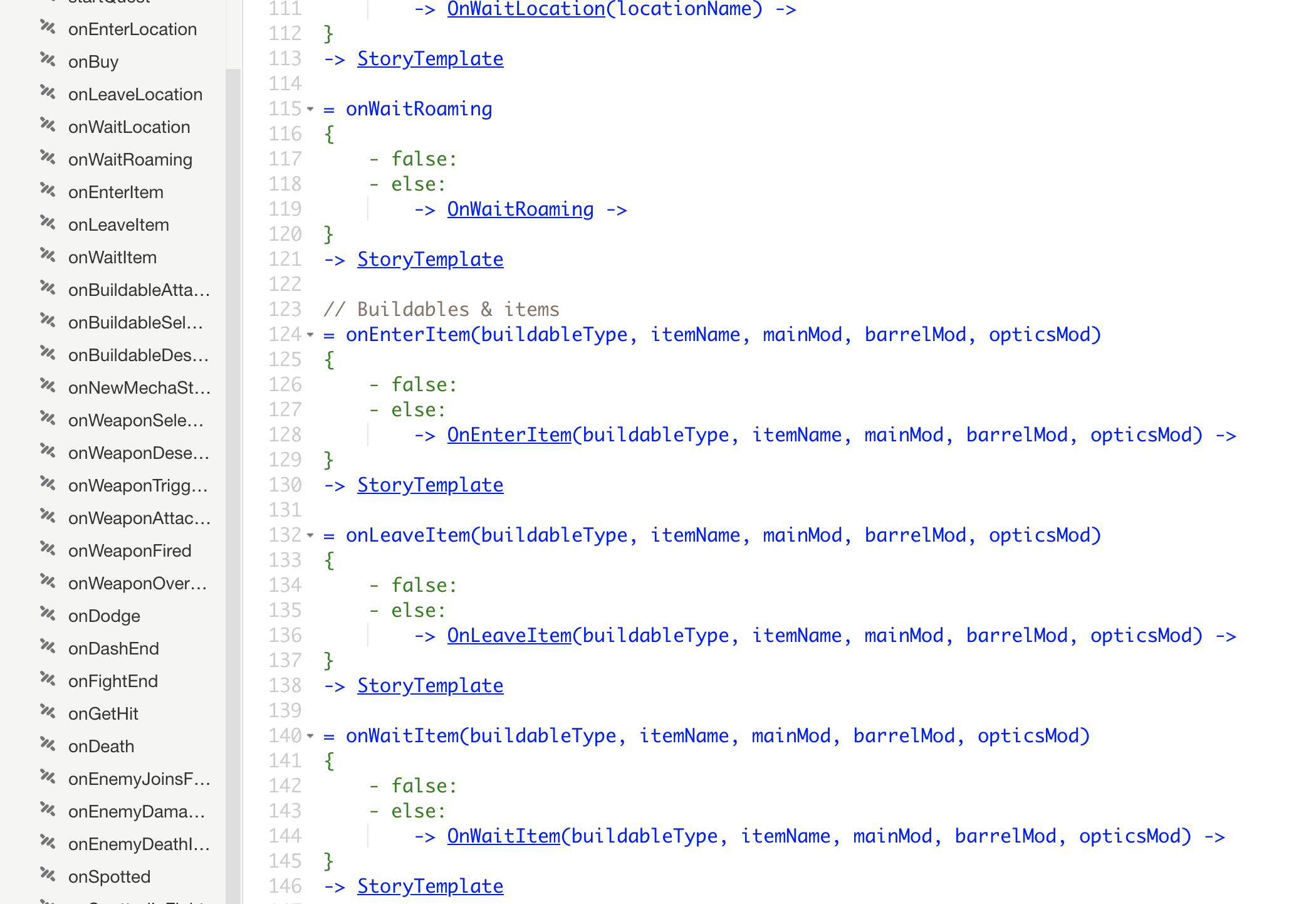Collapse the onEnterItem fold arrow at line 124

pos(310,335)
